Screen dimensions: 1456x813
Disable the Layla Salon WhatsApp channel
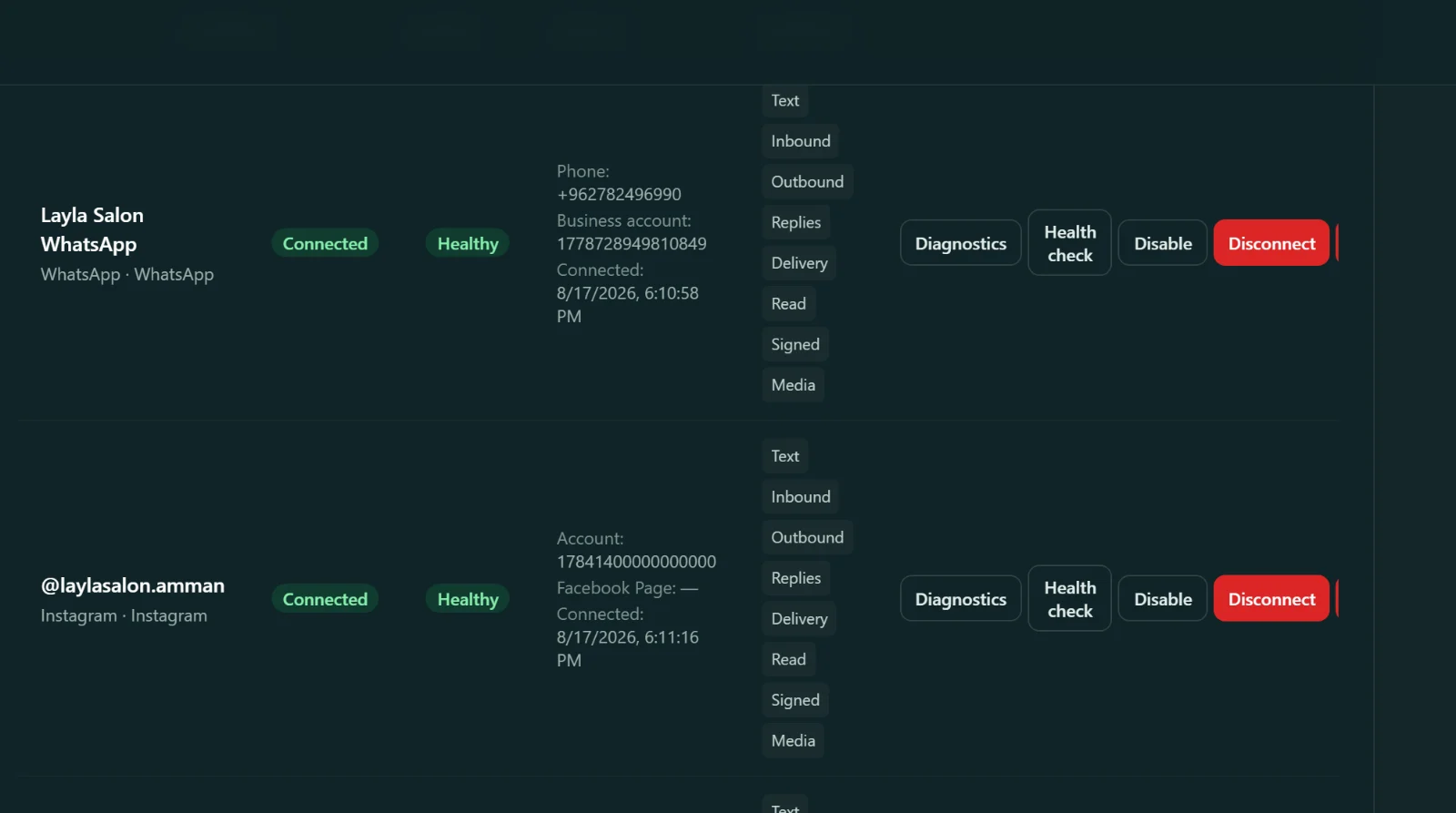1163,243
